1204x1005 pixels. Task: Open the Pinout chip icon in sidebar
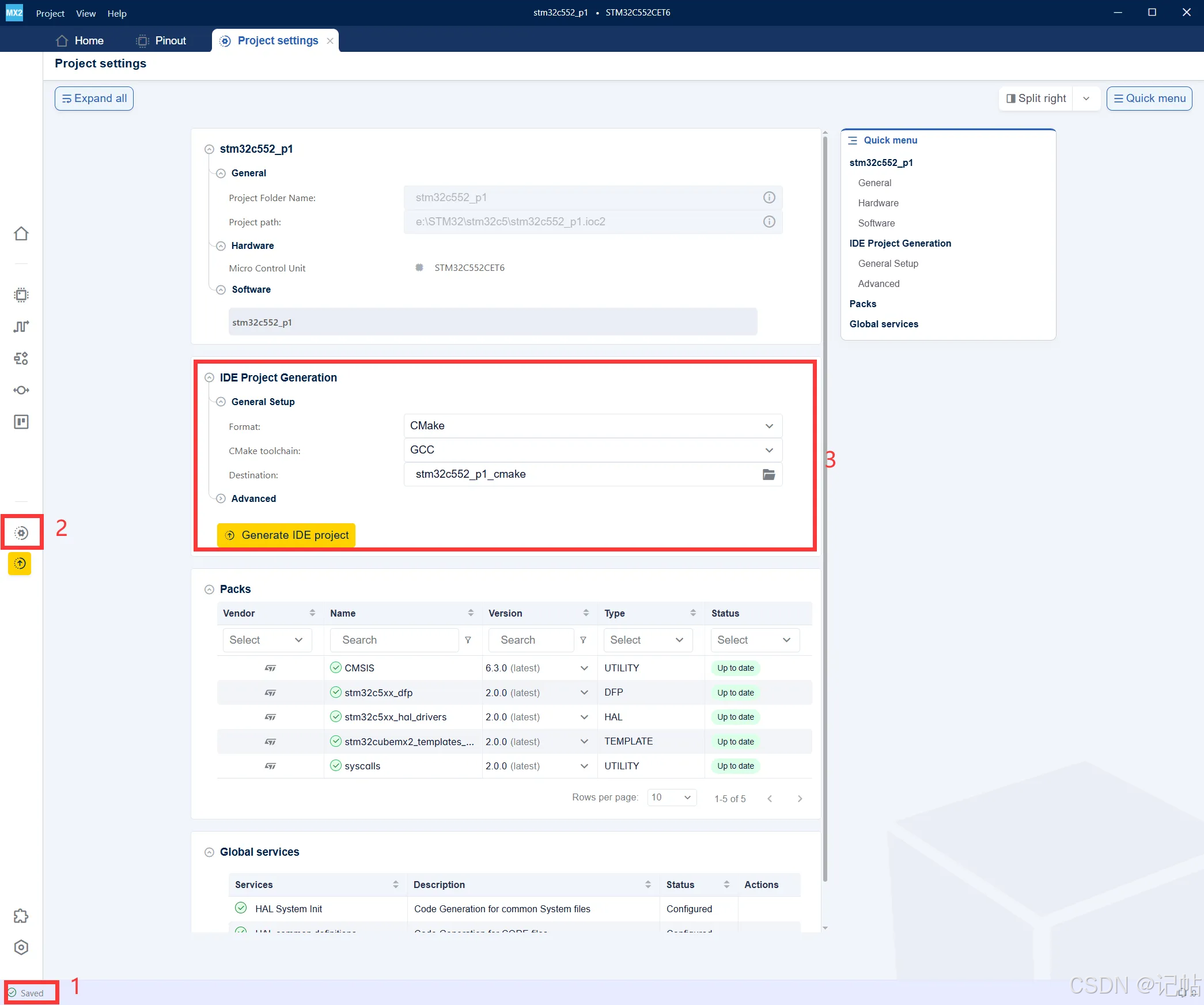tap(21, 295)
